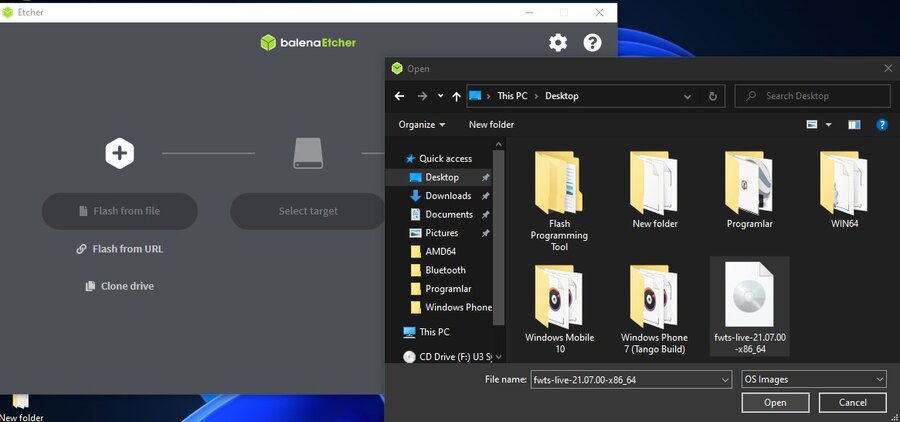
Task: Expand the Organize menu
Action: (x=422, y=125)
